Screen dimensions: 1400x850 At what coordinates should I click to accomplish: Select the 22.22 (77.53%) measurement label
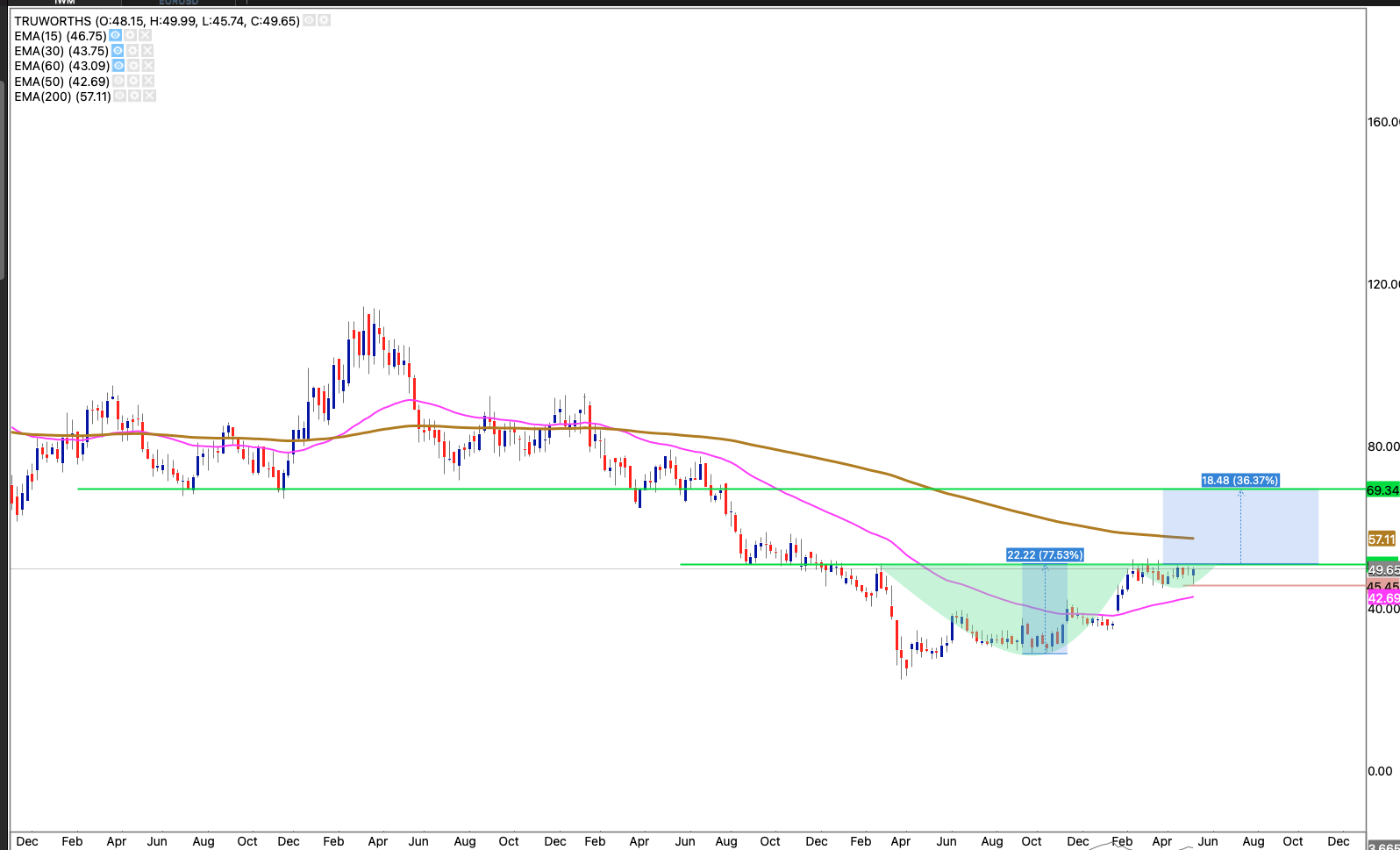click(x=1044, y=555)
